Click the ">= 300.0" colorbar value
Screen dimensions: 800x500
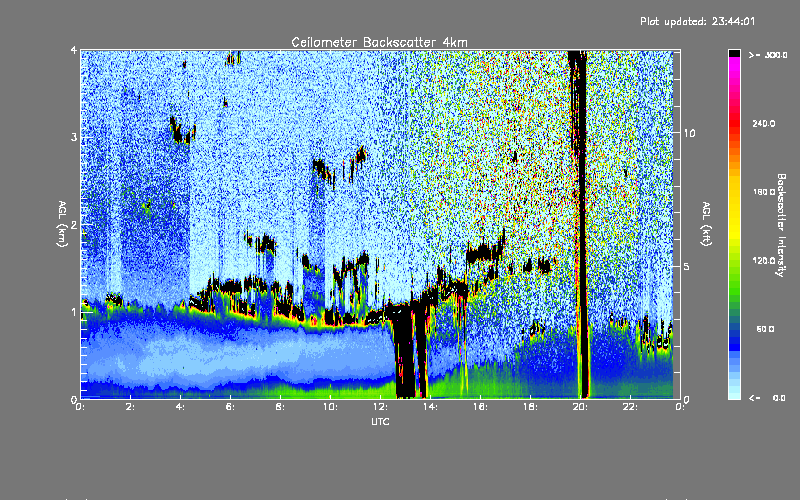pos(768,55)
